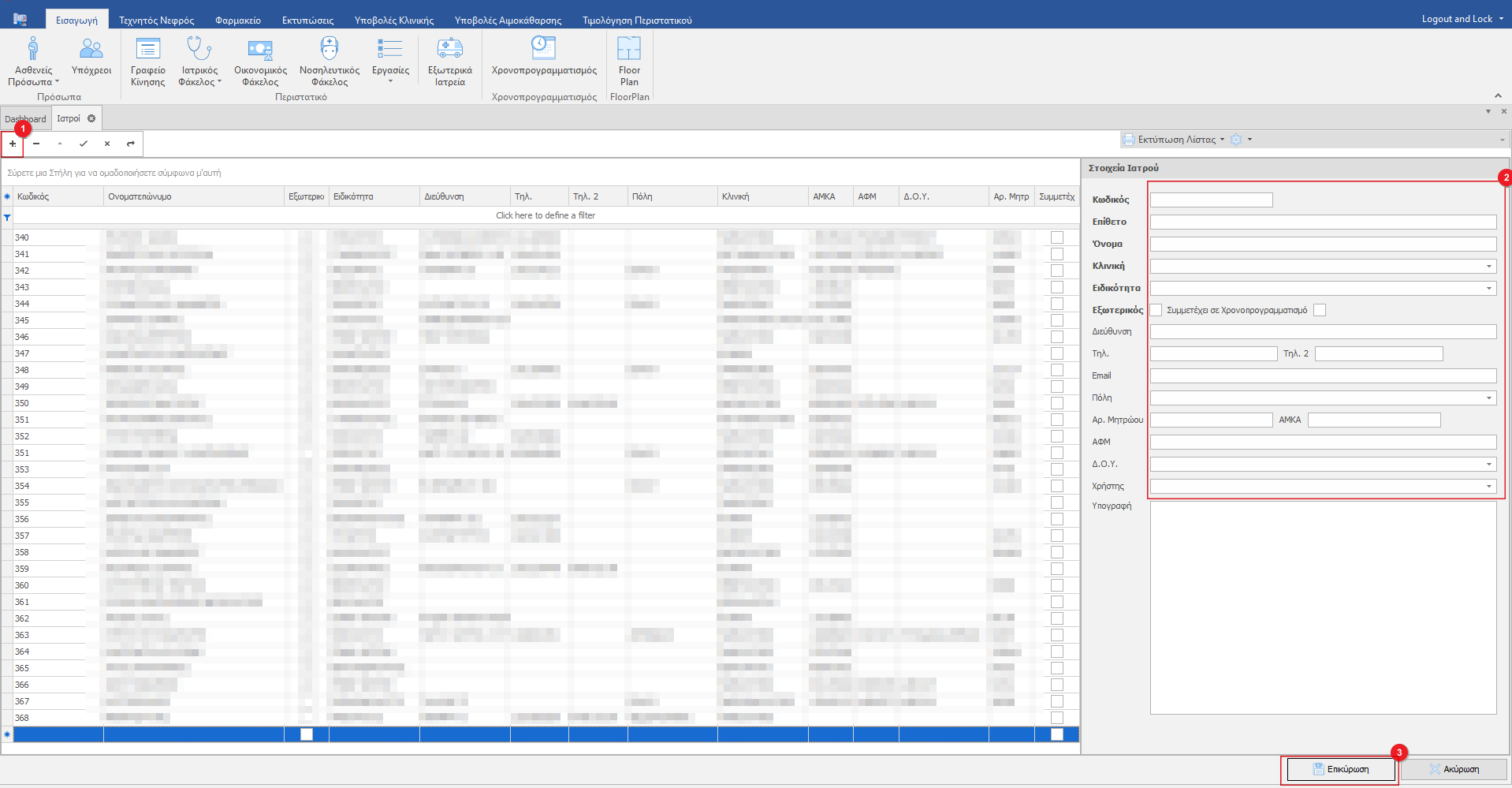The width and height of the screenshot is (1512, 788).
Task: Open the Ειδικότητα dropdown list
Action: click(1488, 289)
